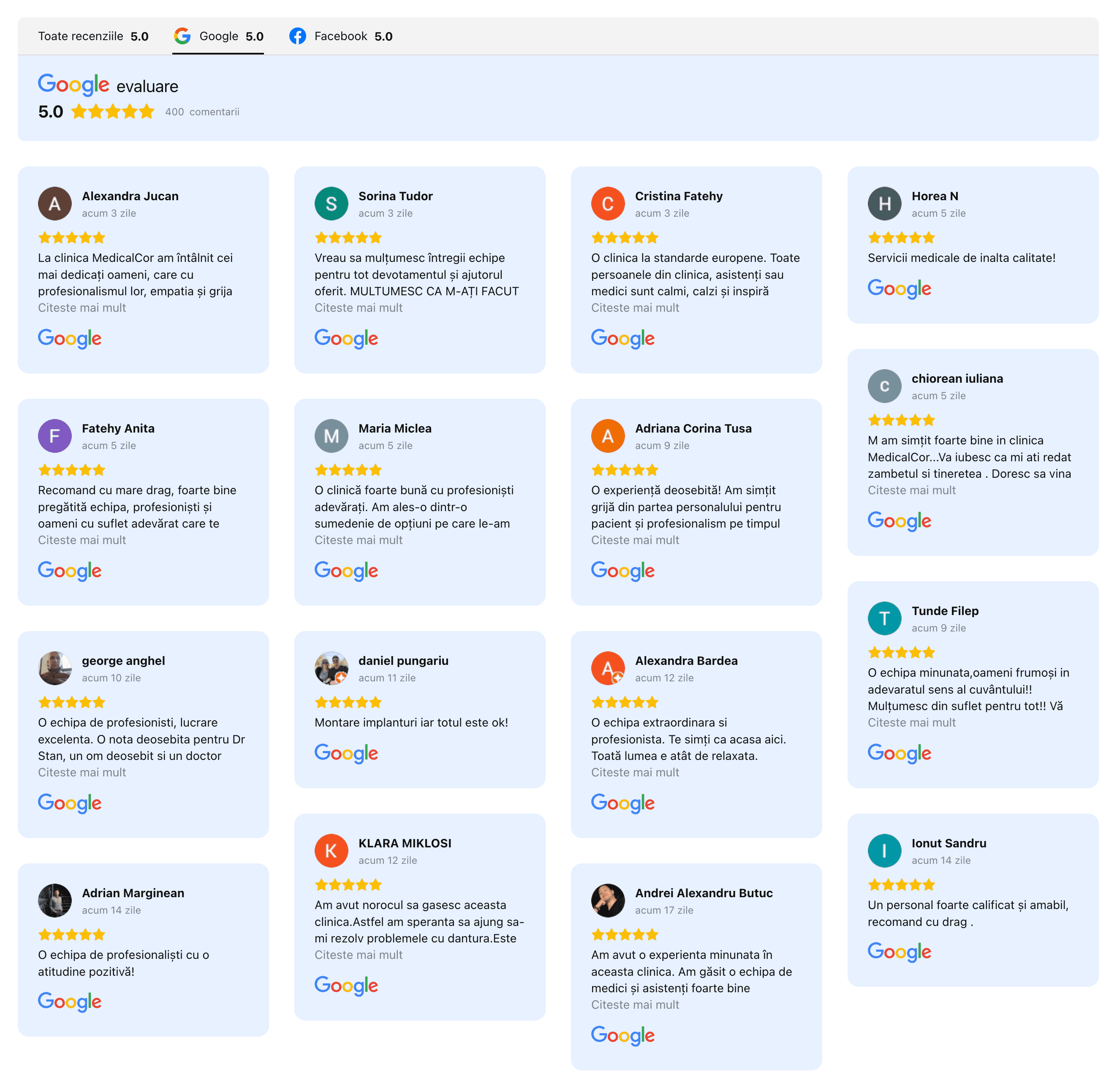Click the reviewer name Horea N
The image size is (1120, 1078).
pyautogui.click(x=935, y=196)
